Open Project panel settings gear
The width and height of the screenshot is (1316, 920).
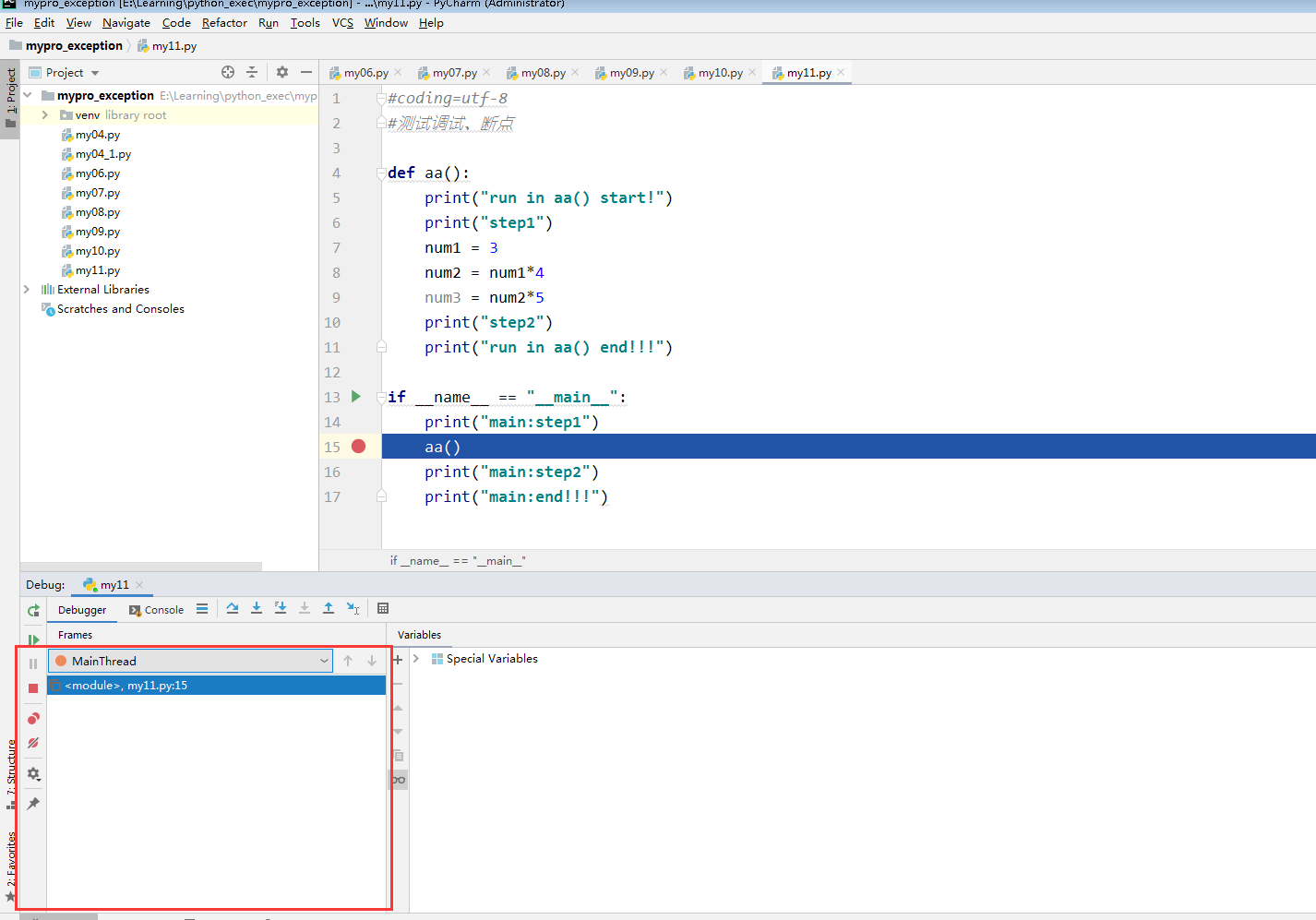pos(282,72)
